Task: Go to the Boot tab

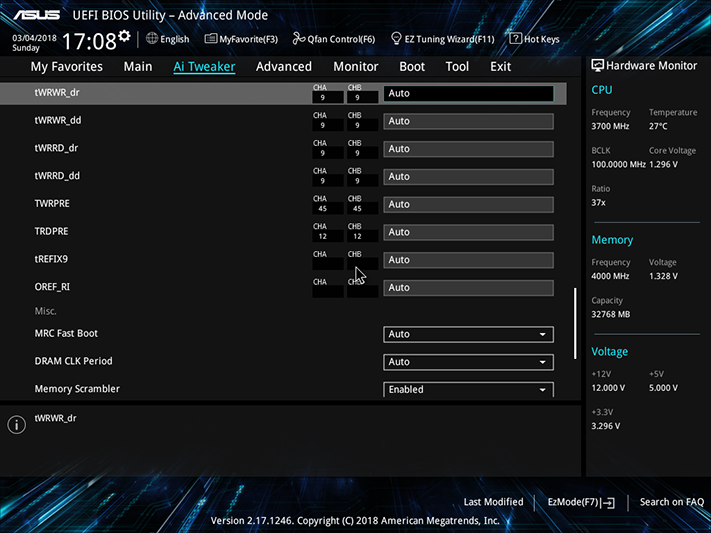Action: [412, 67]
